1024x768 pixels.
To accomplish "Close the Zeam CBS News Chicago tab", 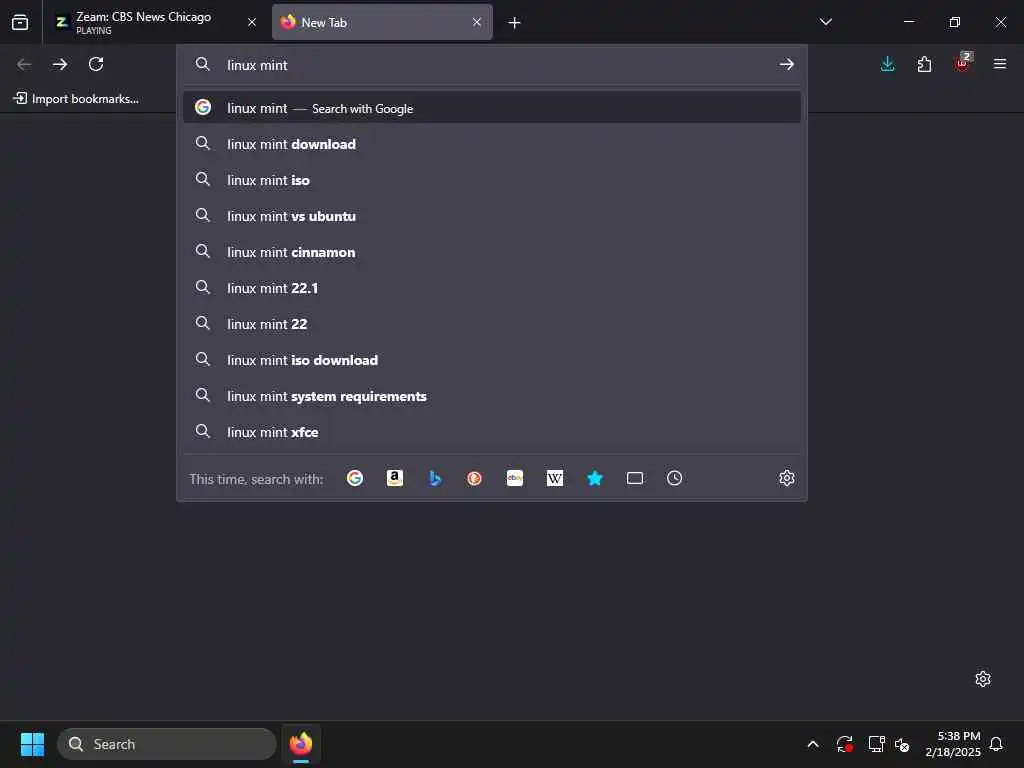I will (x=252, y=22).
